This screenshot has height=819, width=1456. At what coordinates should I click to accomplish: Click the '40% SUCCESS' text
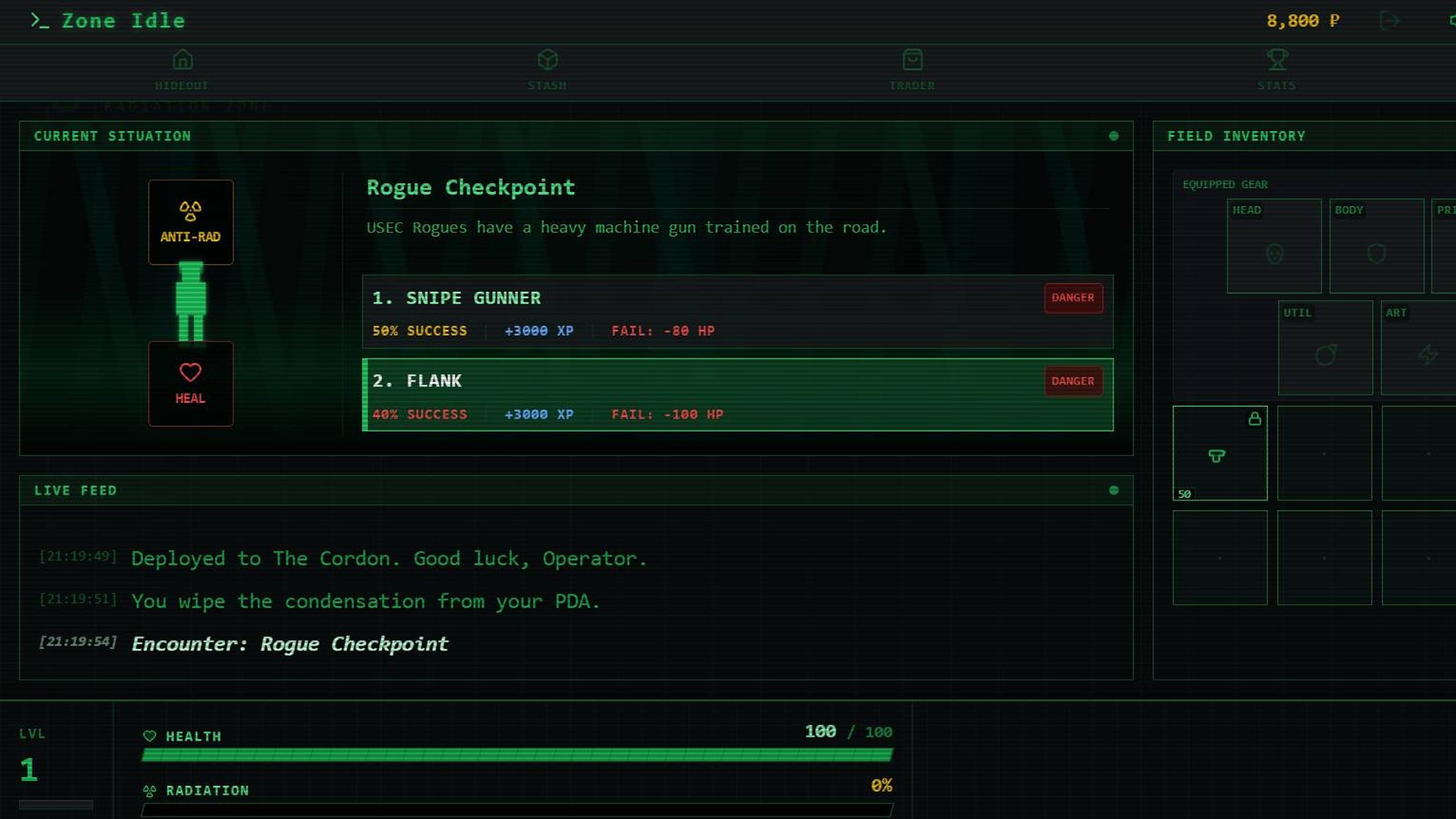tap(420, 415)
